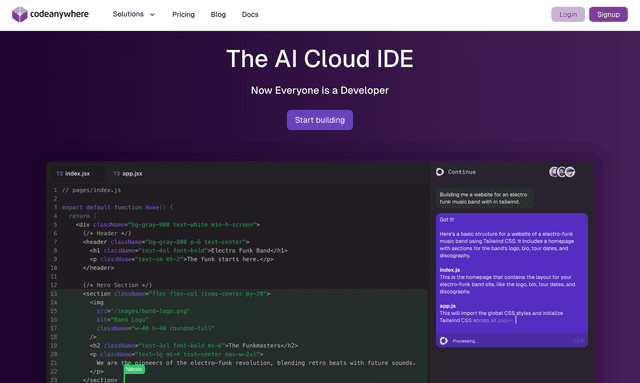Go to the Pricing page
The width and height of the screenshot is (640, 383).
[183, 15]
